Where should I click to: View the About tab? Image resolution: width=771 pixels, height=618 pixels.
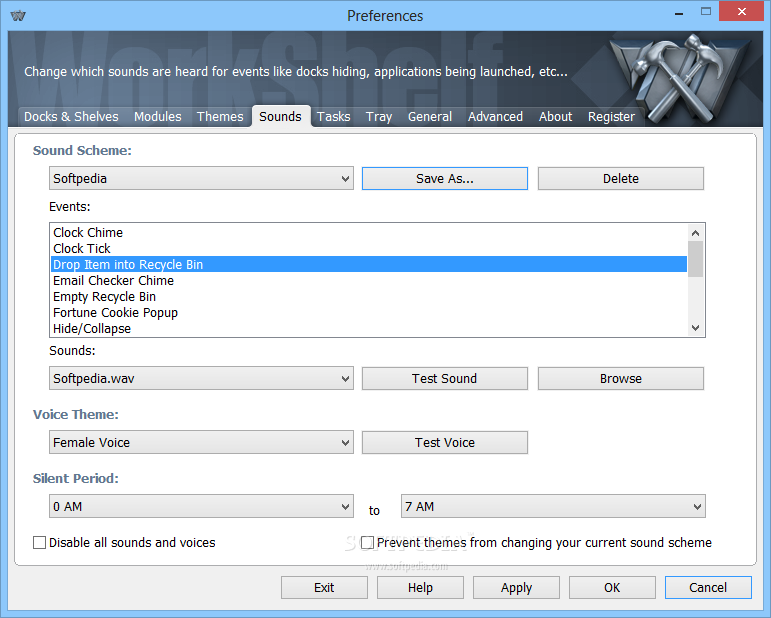556,117
